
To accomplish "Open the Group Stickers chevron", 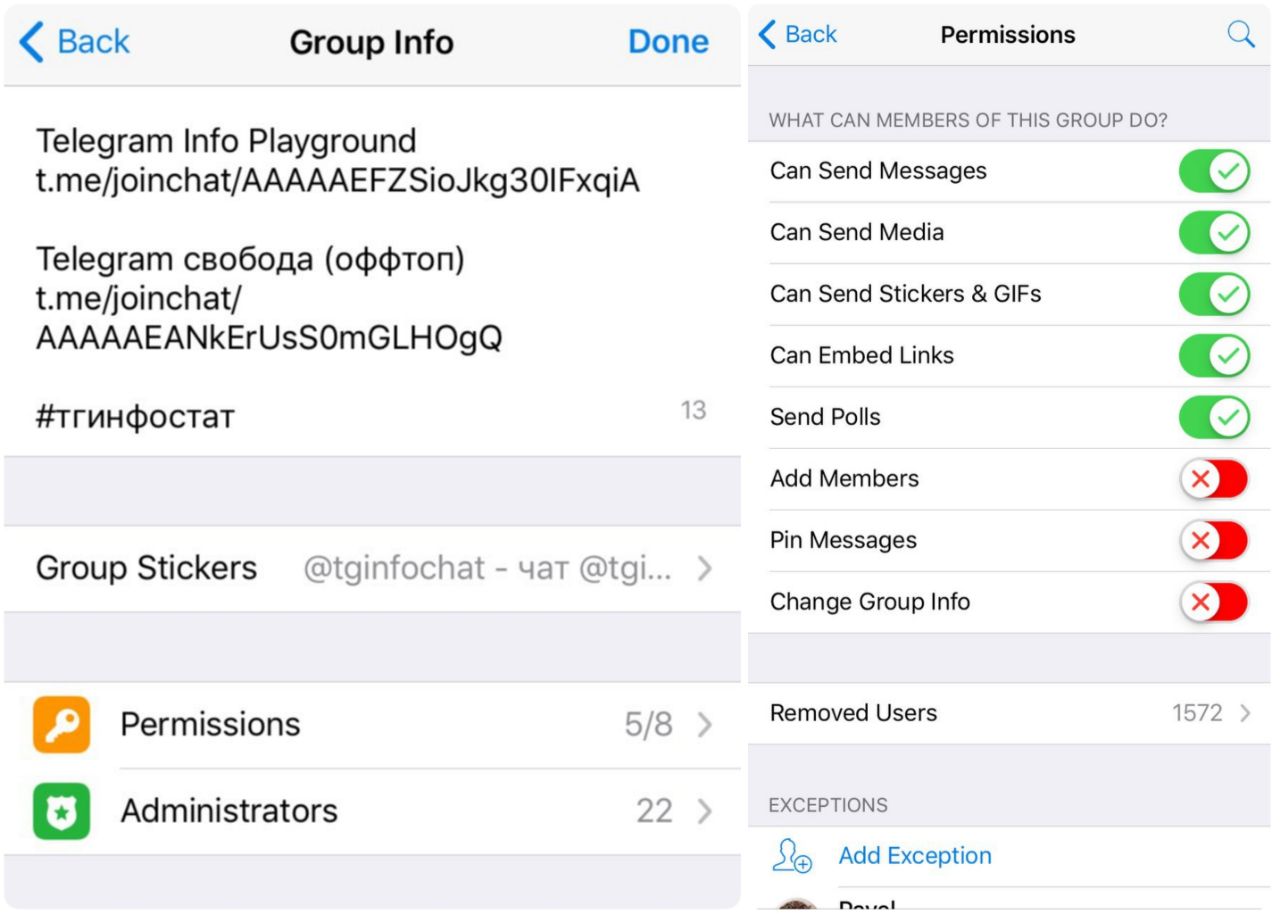I will pyautogui.click(x=705, y=569).
